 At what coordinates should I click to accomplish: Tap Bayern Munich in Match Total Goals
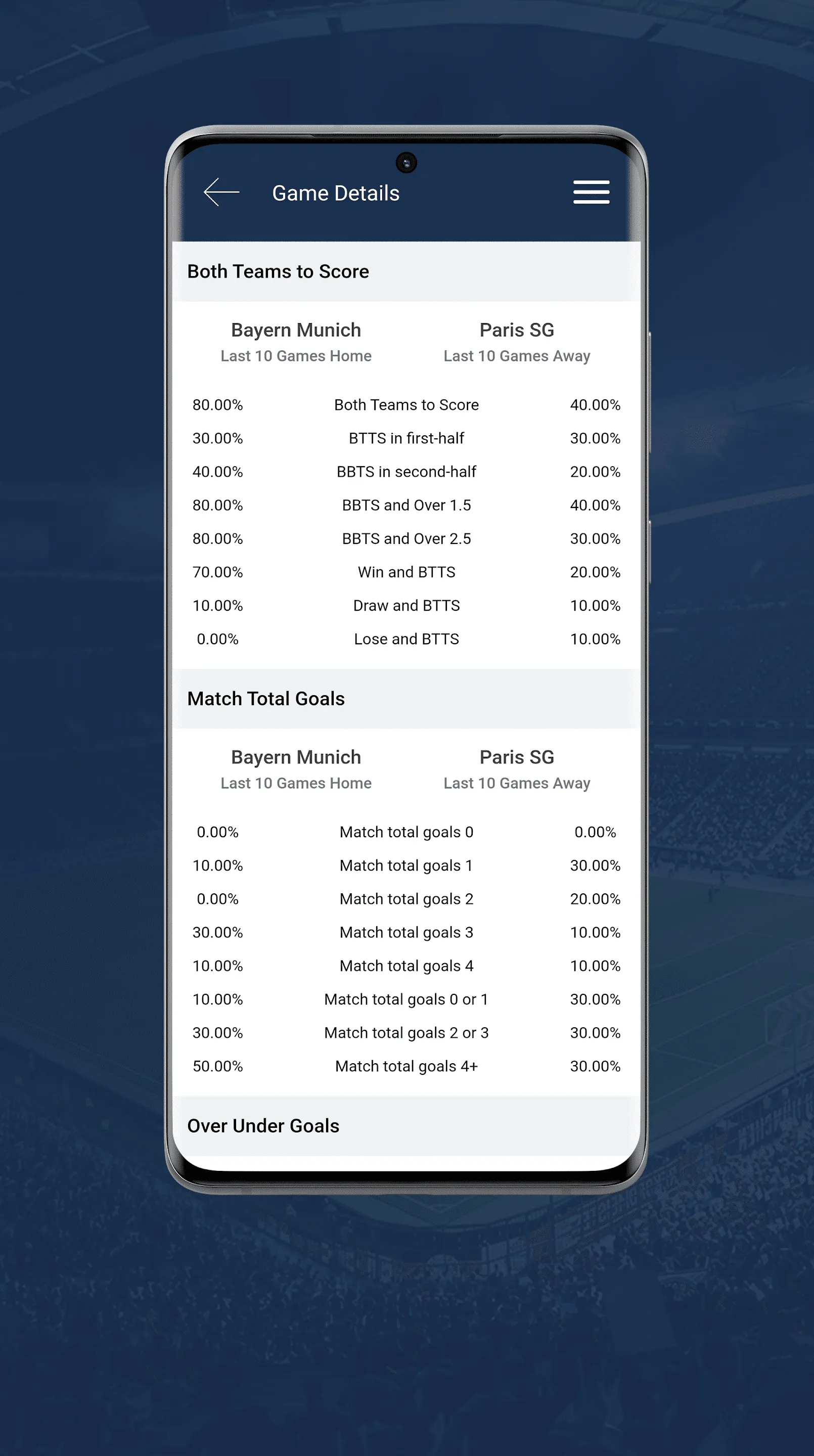tap(296, 757)
